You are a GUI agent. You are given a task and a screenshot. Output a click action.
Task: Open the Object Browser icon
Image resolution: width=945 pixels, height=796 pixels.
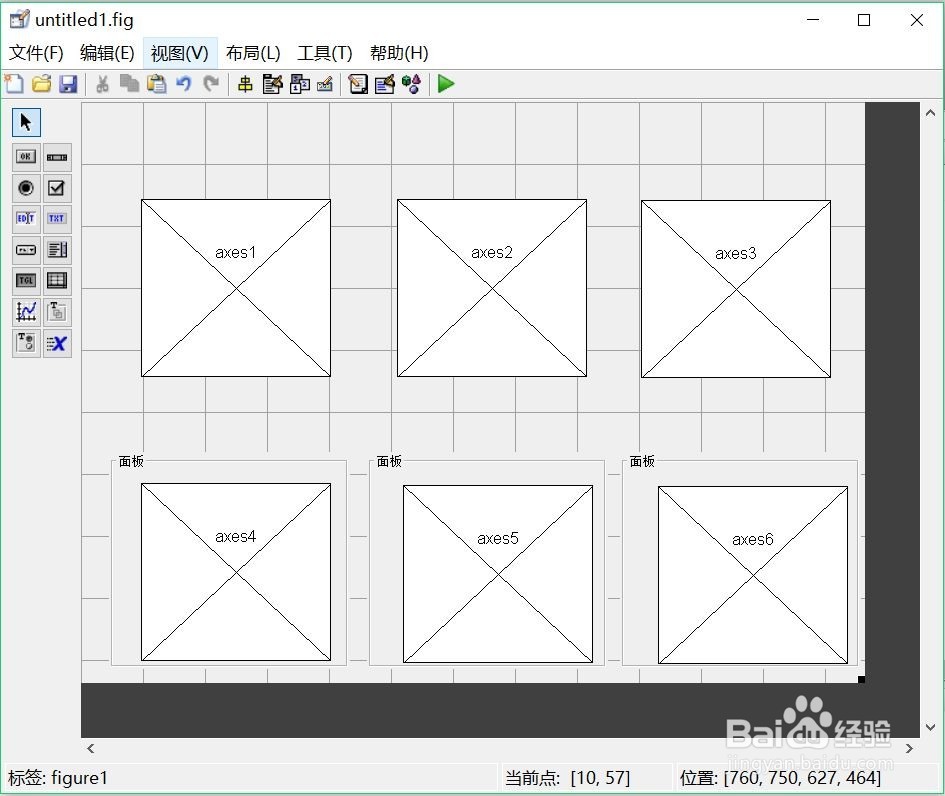[412, 84]
